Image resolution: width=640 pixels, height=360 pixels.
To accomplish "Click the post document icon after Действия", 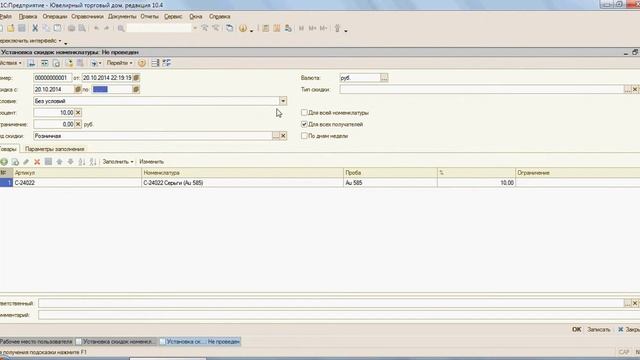I will point(31,63).
